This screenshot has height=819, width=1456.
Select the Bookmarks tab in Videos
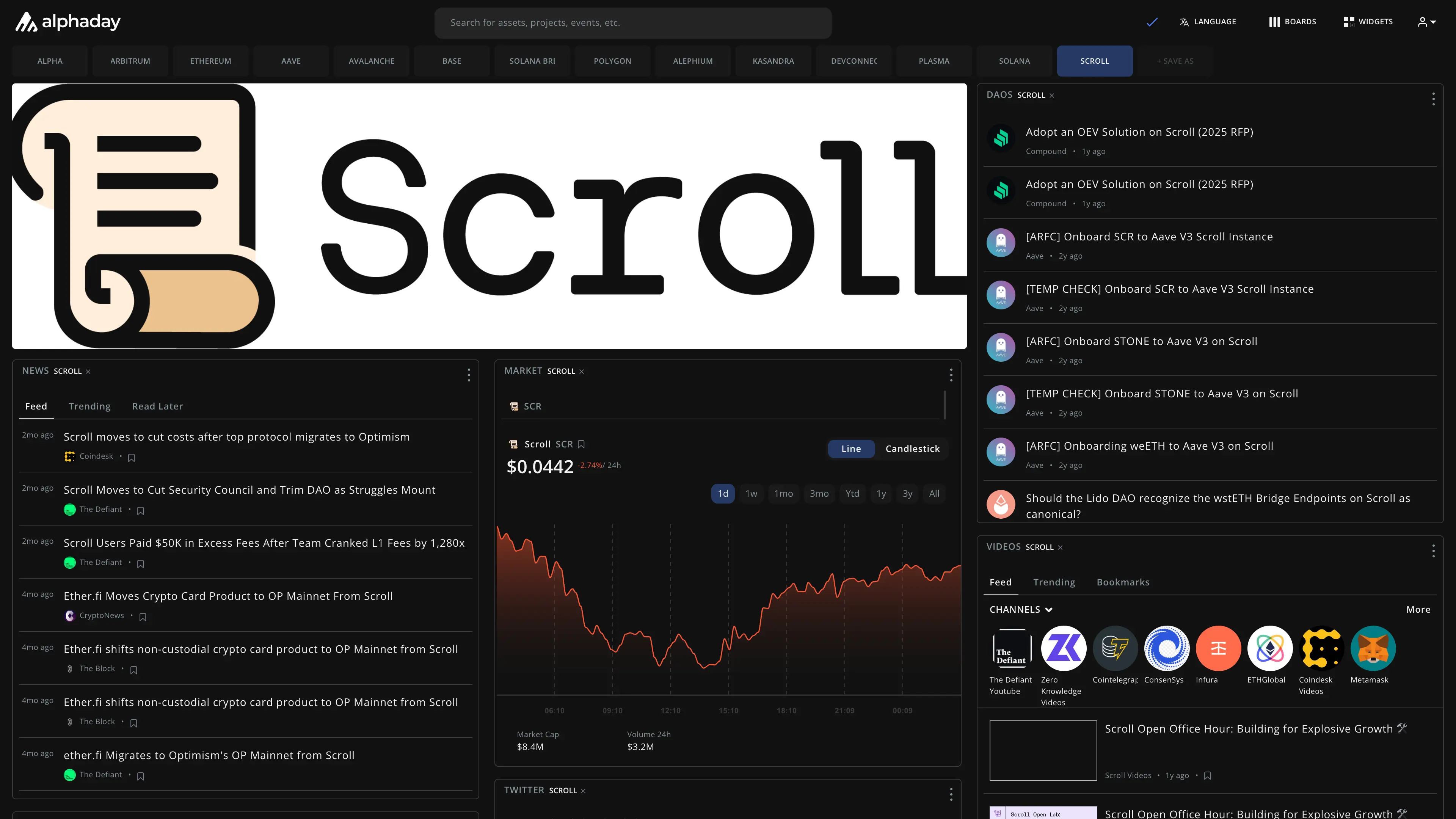(x=1122, y=582)
